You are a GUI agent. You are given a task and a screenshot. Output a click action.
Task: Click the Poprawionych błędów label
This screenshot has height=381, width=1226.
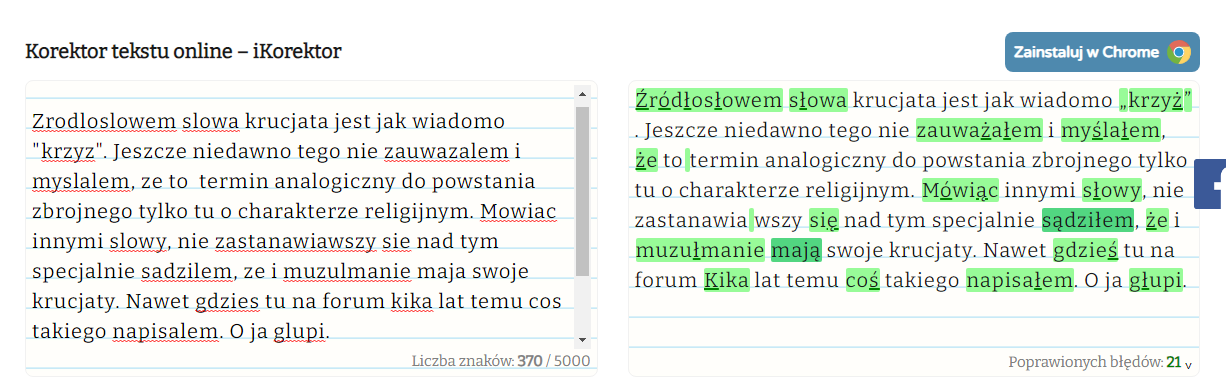click(1086, 362)
